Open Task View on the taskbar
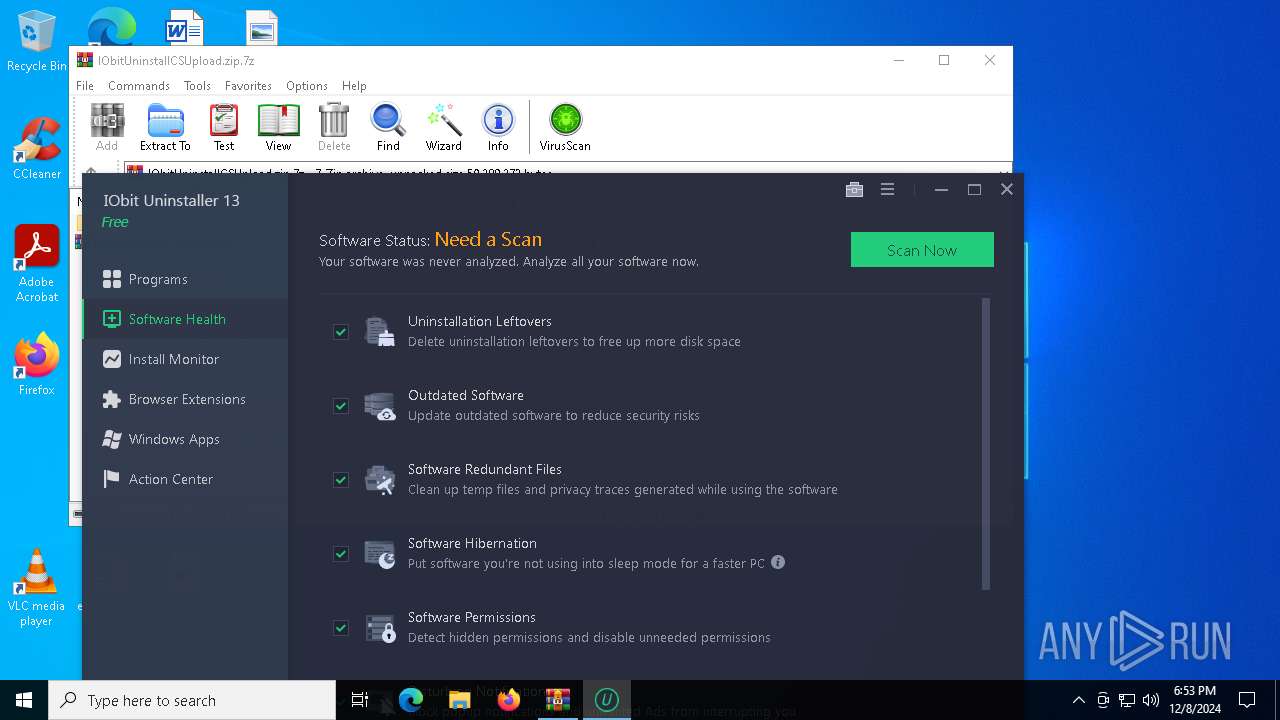Screen dimensions: 1280x720 (360, 700)
